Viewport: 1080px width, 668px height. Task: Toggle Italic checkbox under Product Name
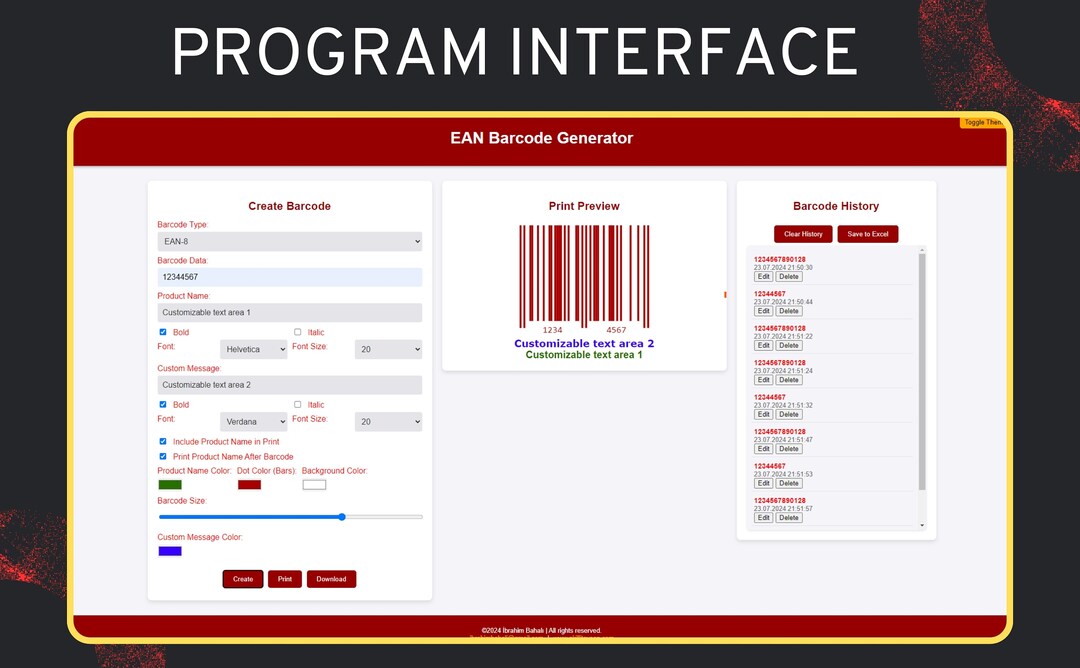click(298, 332)
